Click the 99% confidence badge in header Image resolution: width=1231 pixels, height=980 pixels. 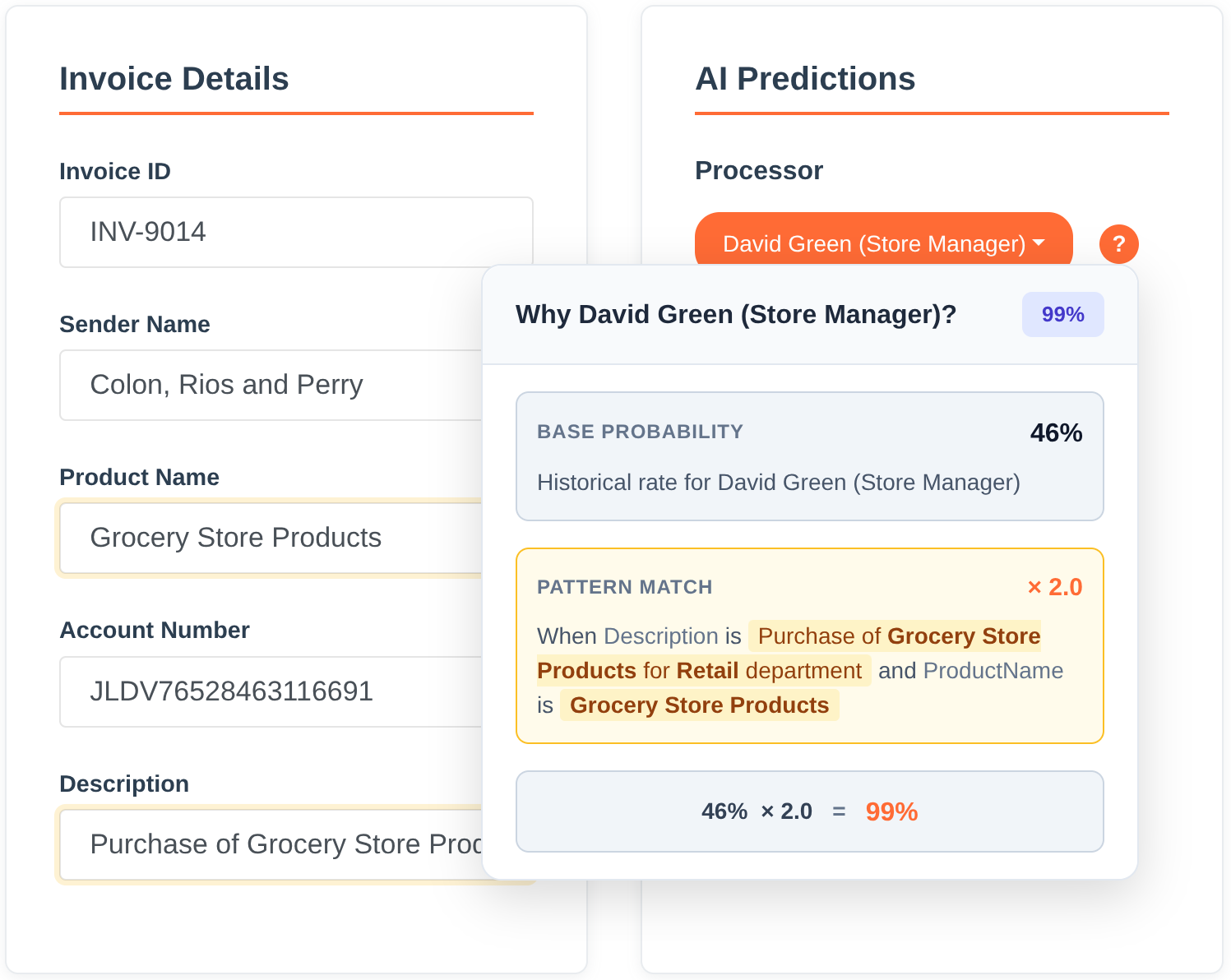(x=1062, y=315)
